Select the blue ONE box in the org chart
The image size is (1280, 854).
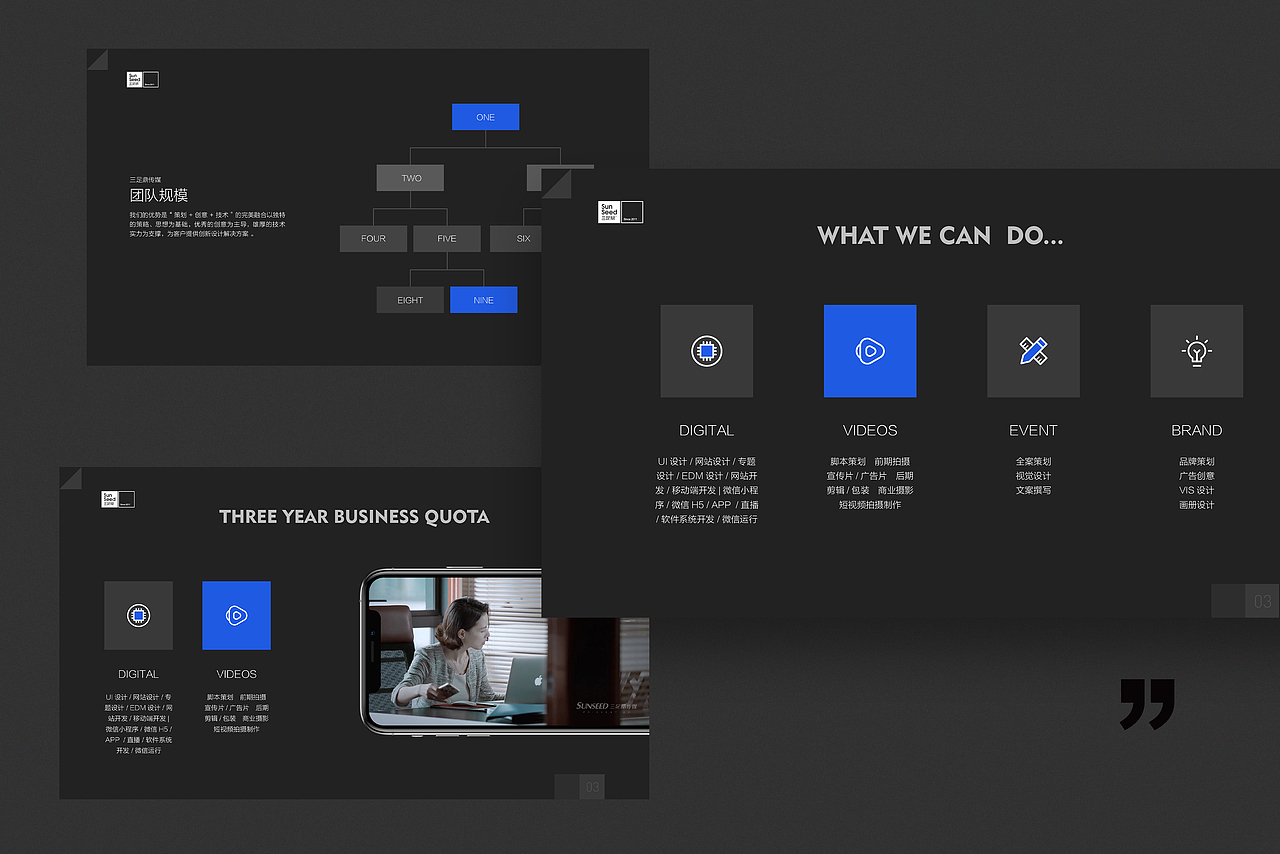[485, 117]
